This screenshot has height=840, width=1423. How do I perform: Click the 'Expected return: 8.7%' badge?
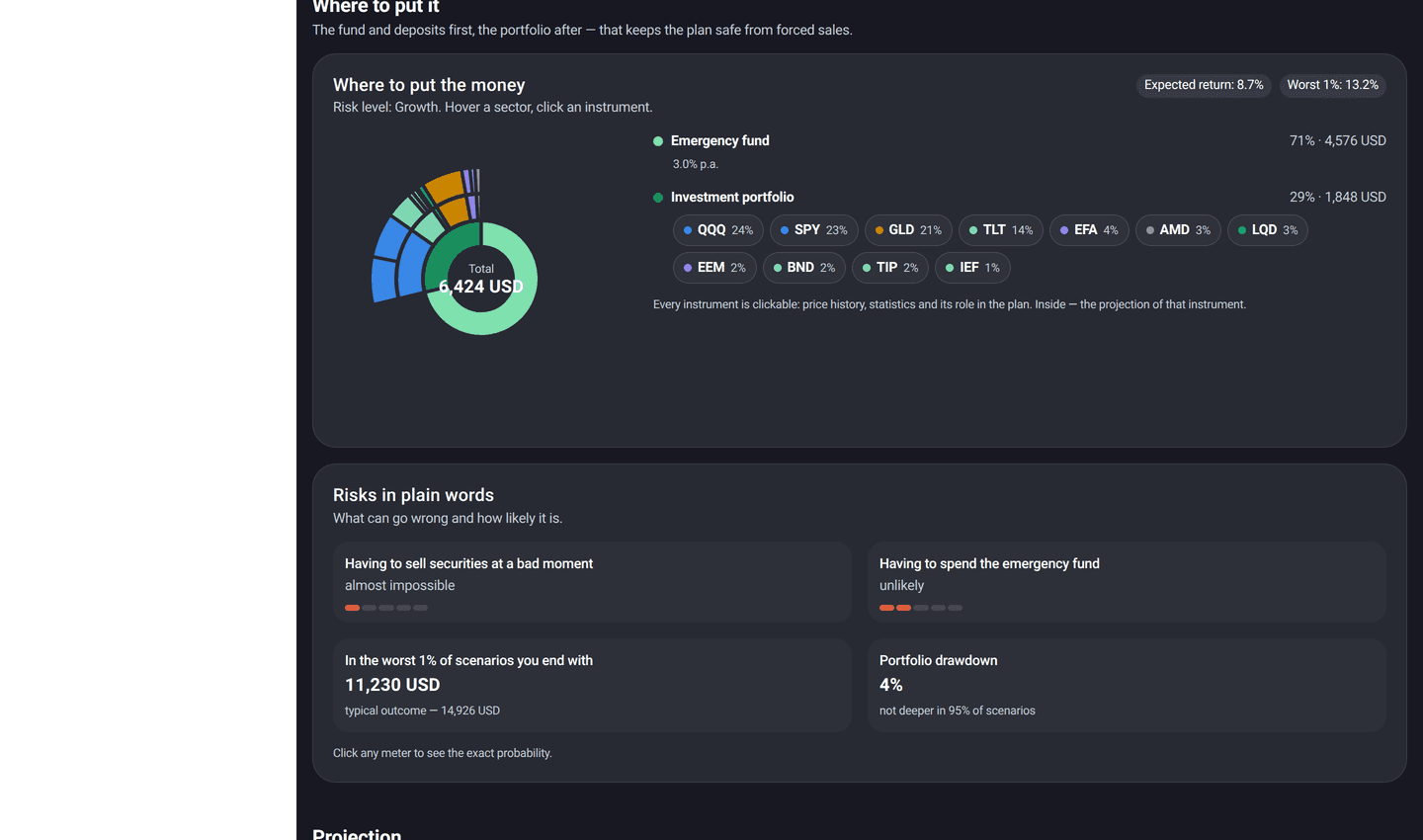(x=1204, y=85)
